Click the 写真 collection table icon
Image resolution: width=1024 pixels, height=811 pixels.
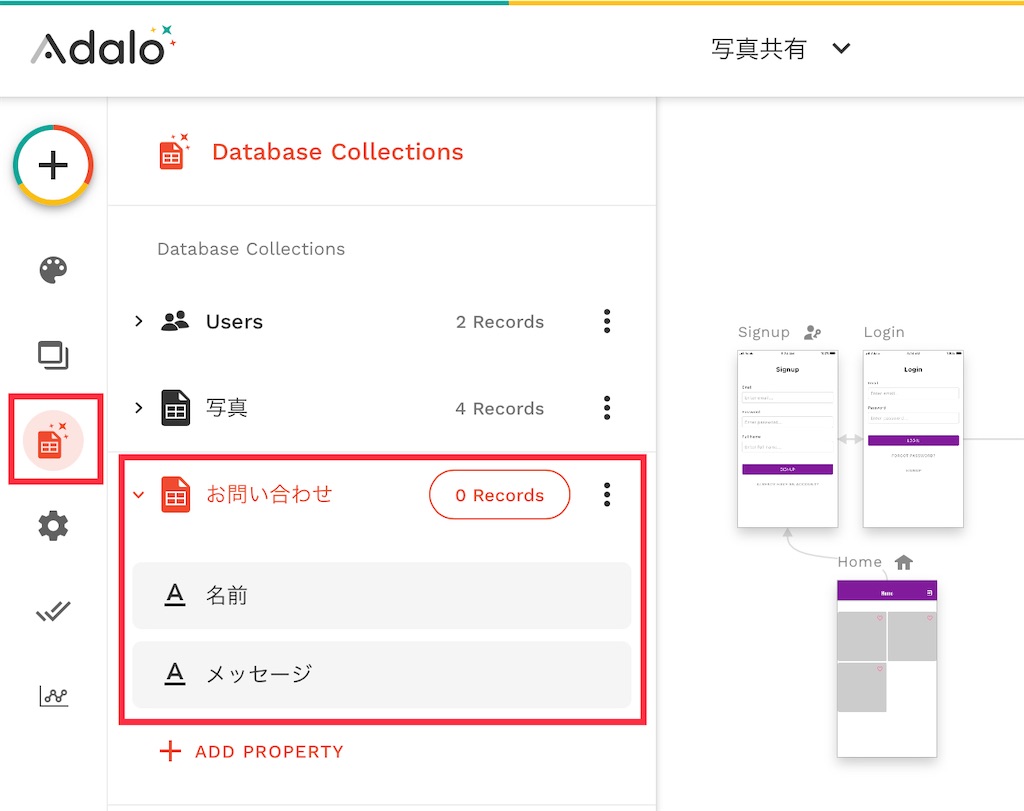coord(175,408)
